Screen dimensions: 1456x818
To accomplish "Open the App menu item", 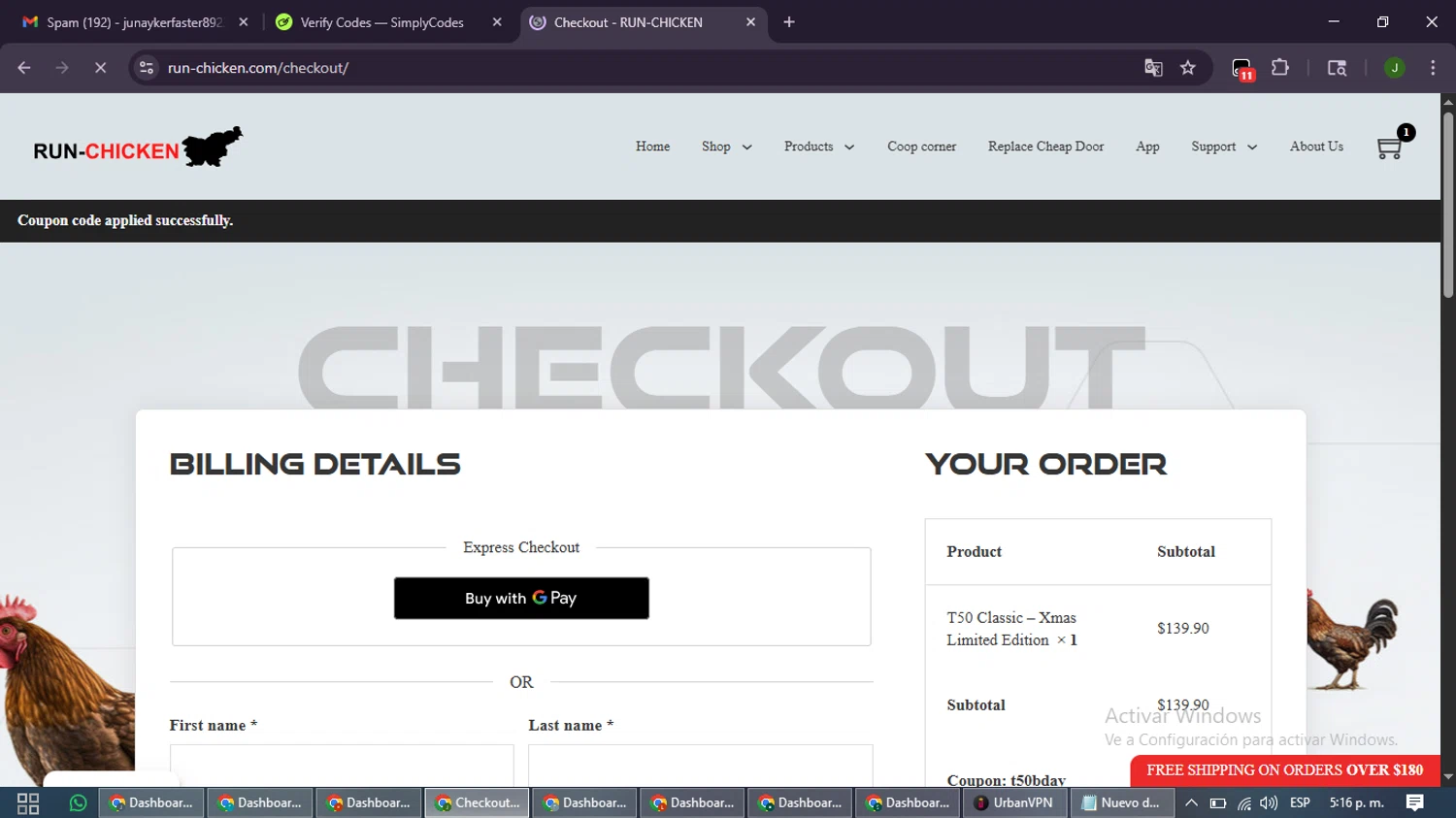I will [1147, 147].
